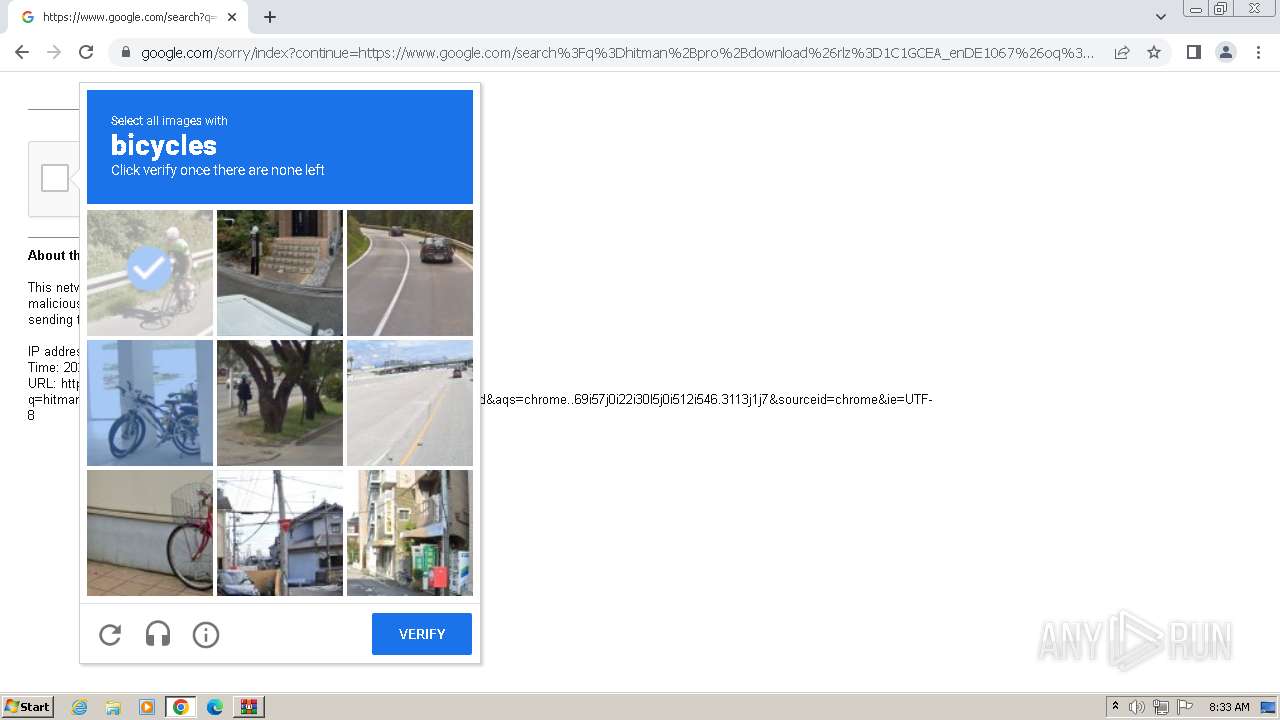View site information lock icon
This screenshot has width=1280, height=720.
pyautogui.click(x=125, y=52)
